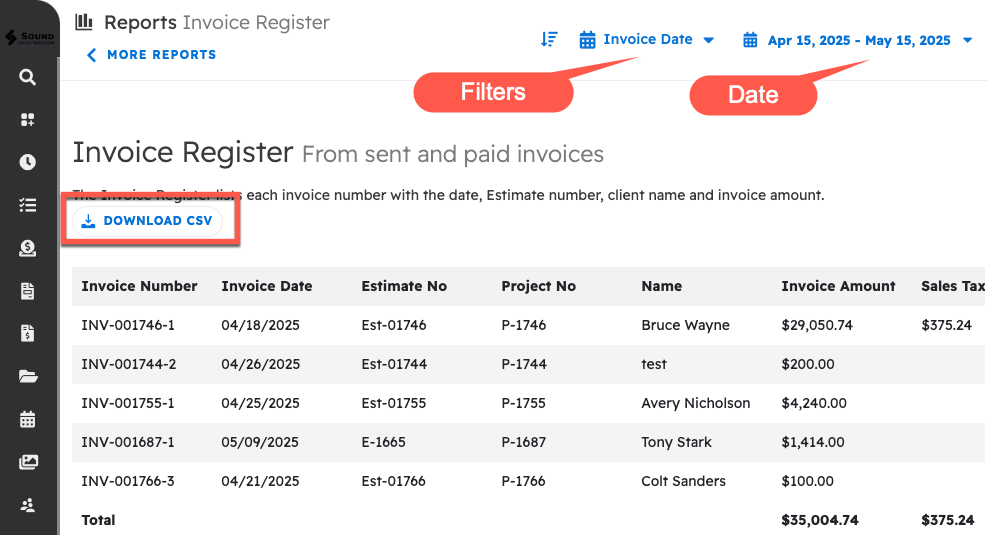Open the calendar icon in sidebar

(x=28, y=420)
